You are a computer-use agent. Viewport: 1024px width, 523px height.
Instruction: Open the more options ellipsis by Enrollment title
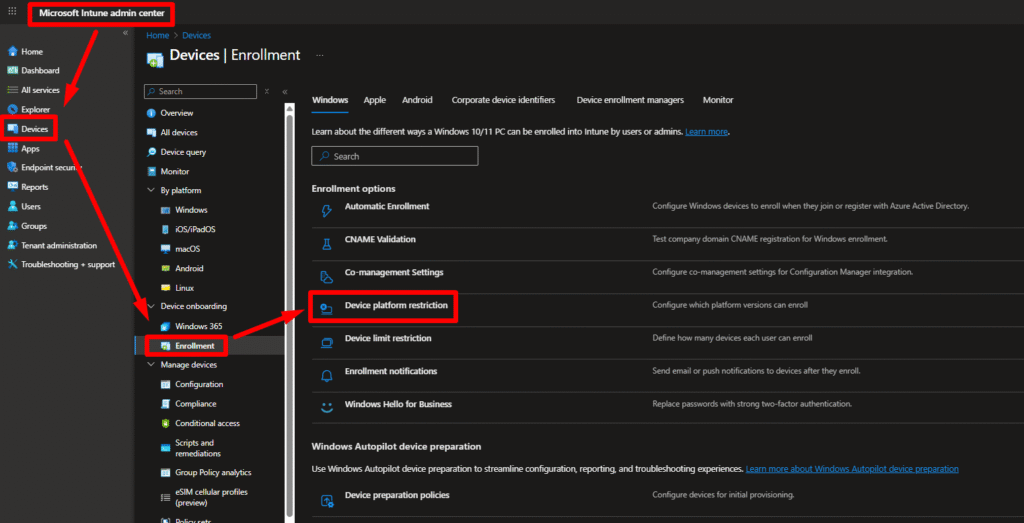coord(320,55)
